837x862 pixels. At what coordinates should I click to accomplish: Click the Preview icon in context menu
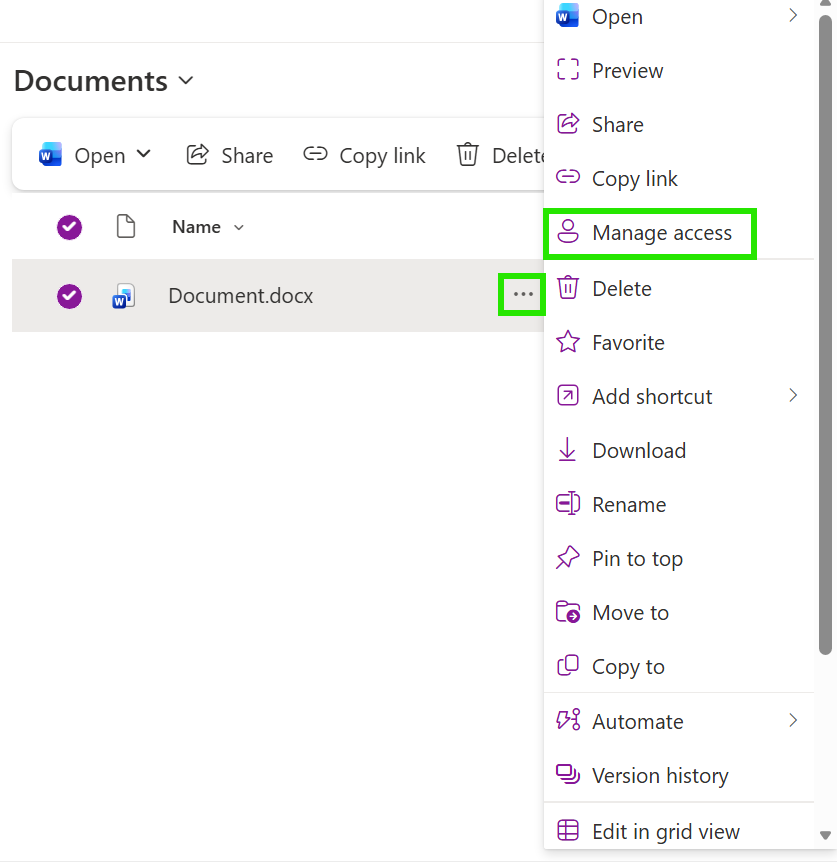568,70
